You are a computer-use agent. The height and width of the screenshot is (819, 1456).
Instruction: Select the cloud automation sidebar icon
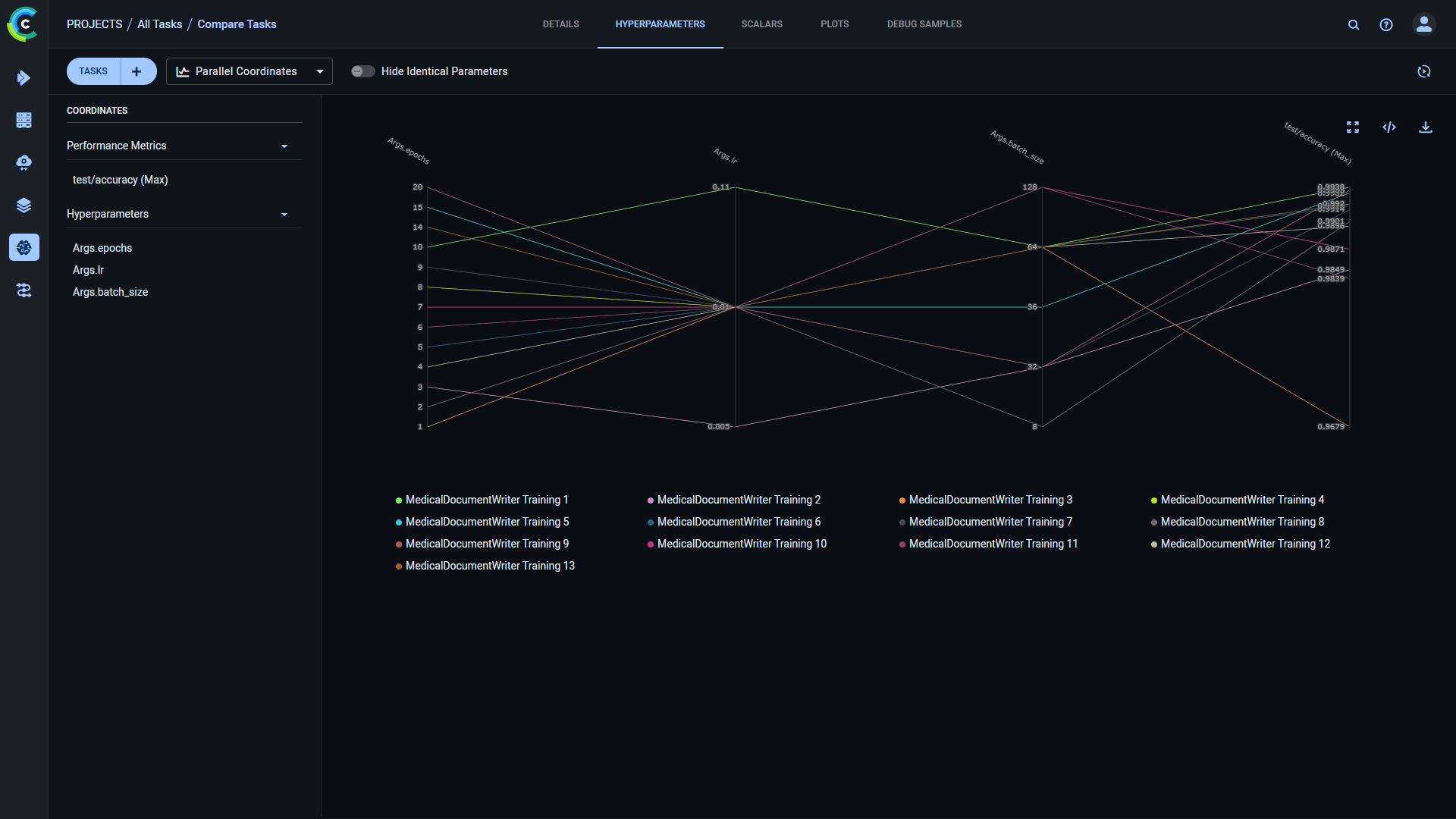click(x=24, y=162)
